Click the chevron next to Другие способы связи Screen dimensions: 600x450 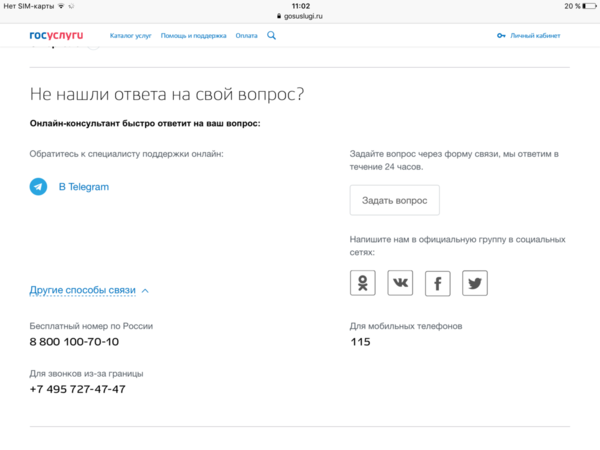pyautogui.click(x=145, y=291)
